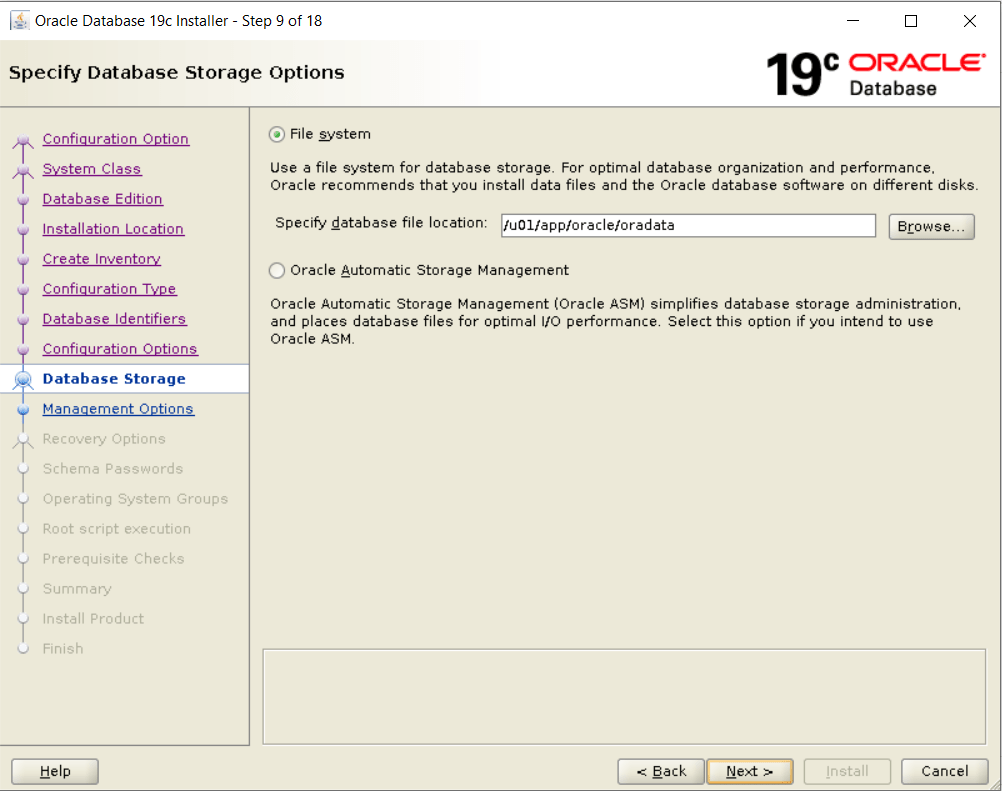Go to Configuration Option step
The image size is (1002, 791).
click(115, 139)
